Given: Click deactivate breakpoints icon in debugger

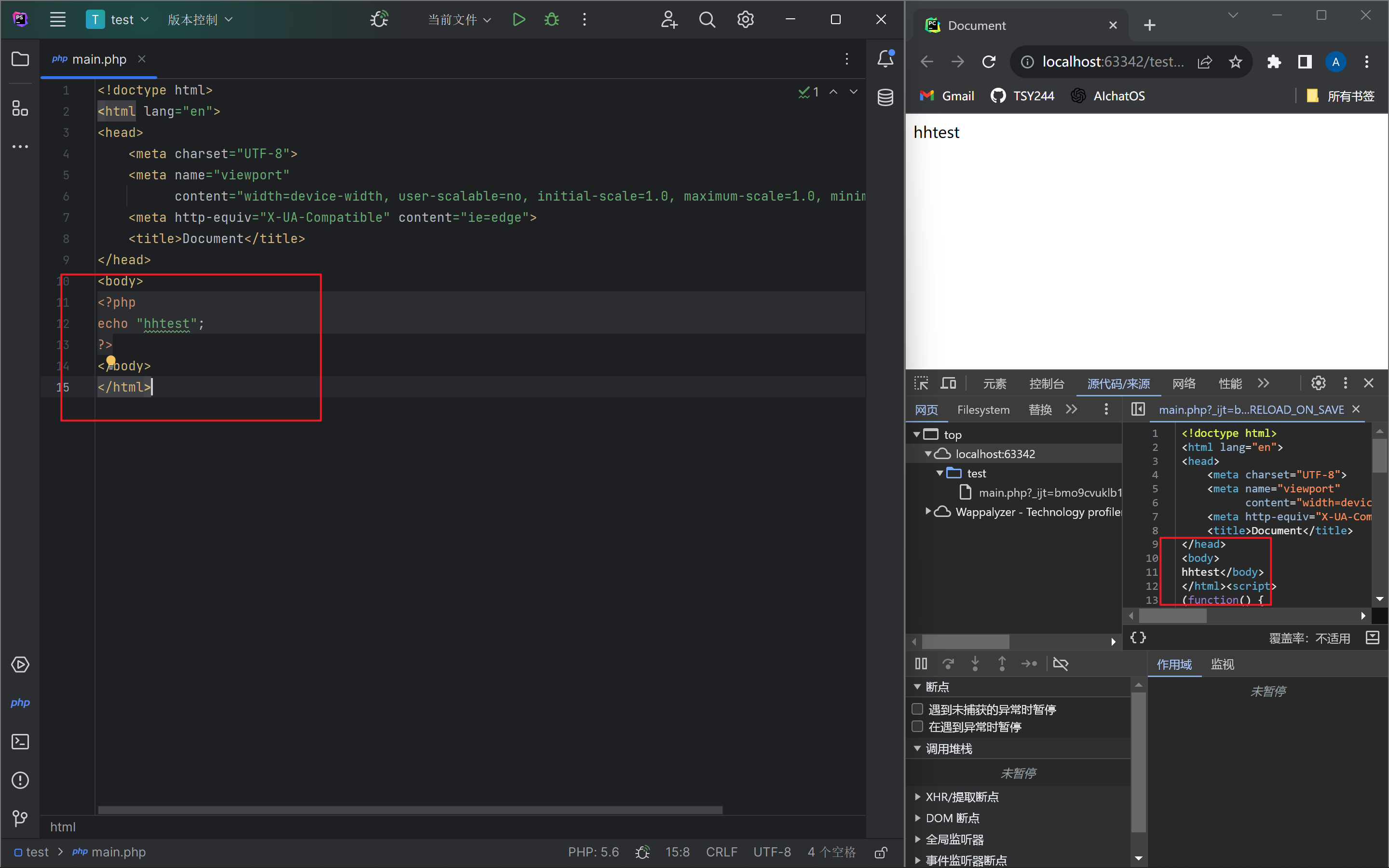Looking at the screenshot, I should click(x=1061, y=664).
